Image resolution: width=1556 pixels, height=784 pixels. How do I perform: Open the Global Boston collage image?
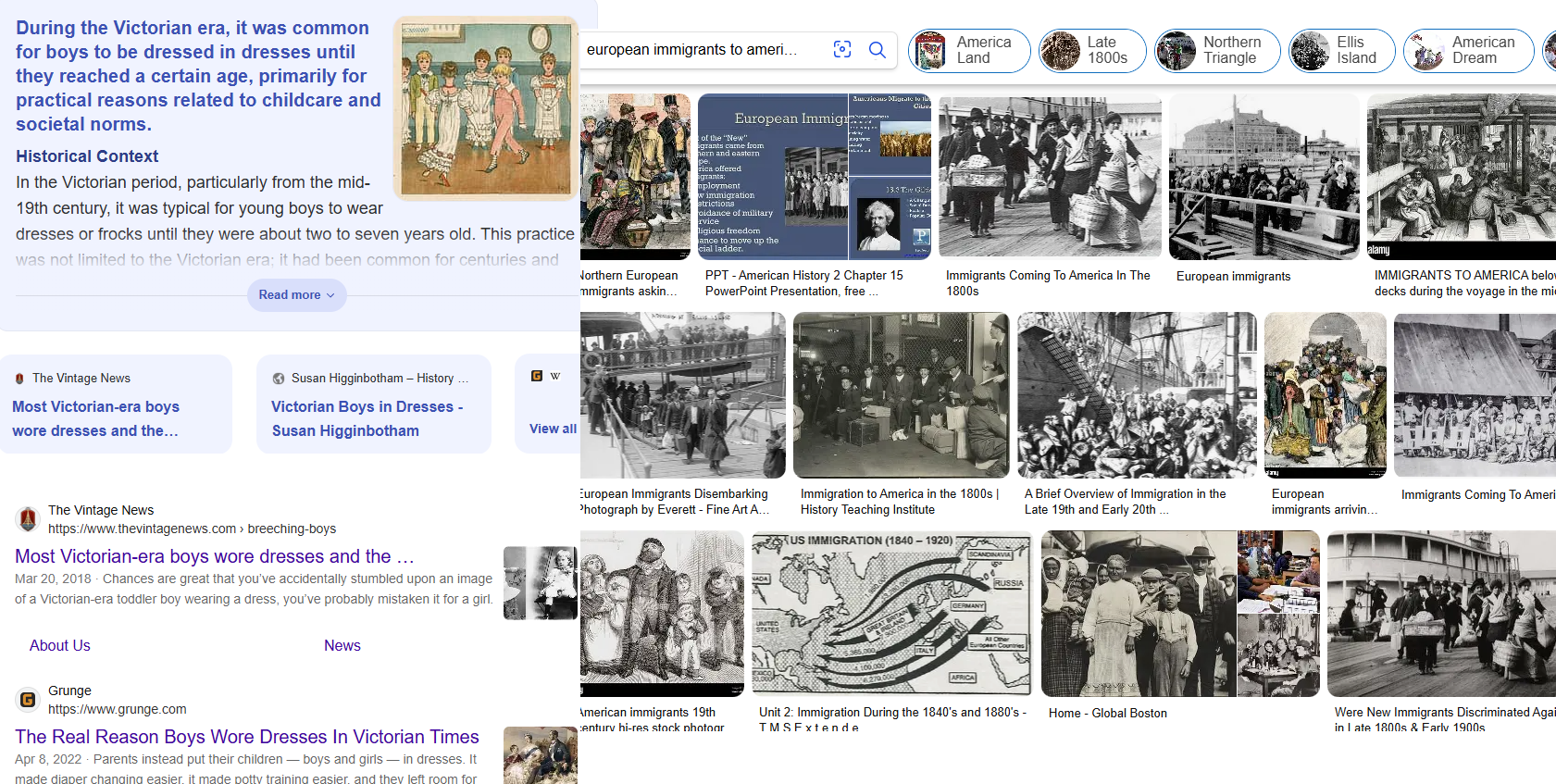pyautogui.click(x=1180, y=614)
